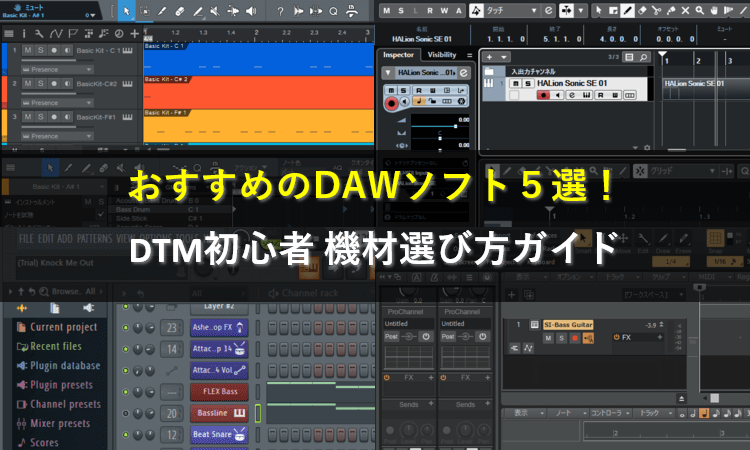The image size is (750, 450).
Task: Click the Q quantize icon in Studio One toolbar
Action: [333, 11]
